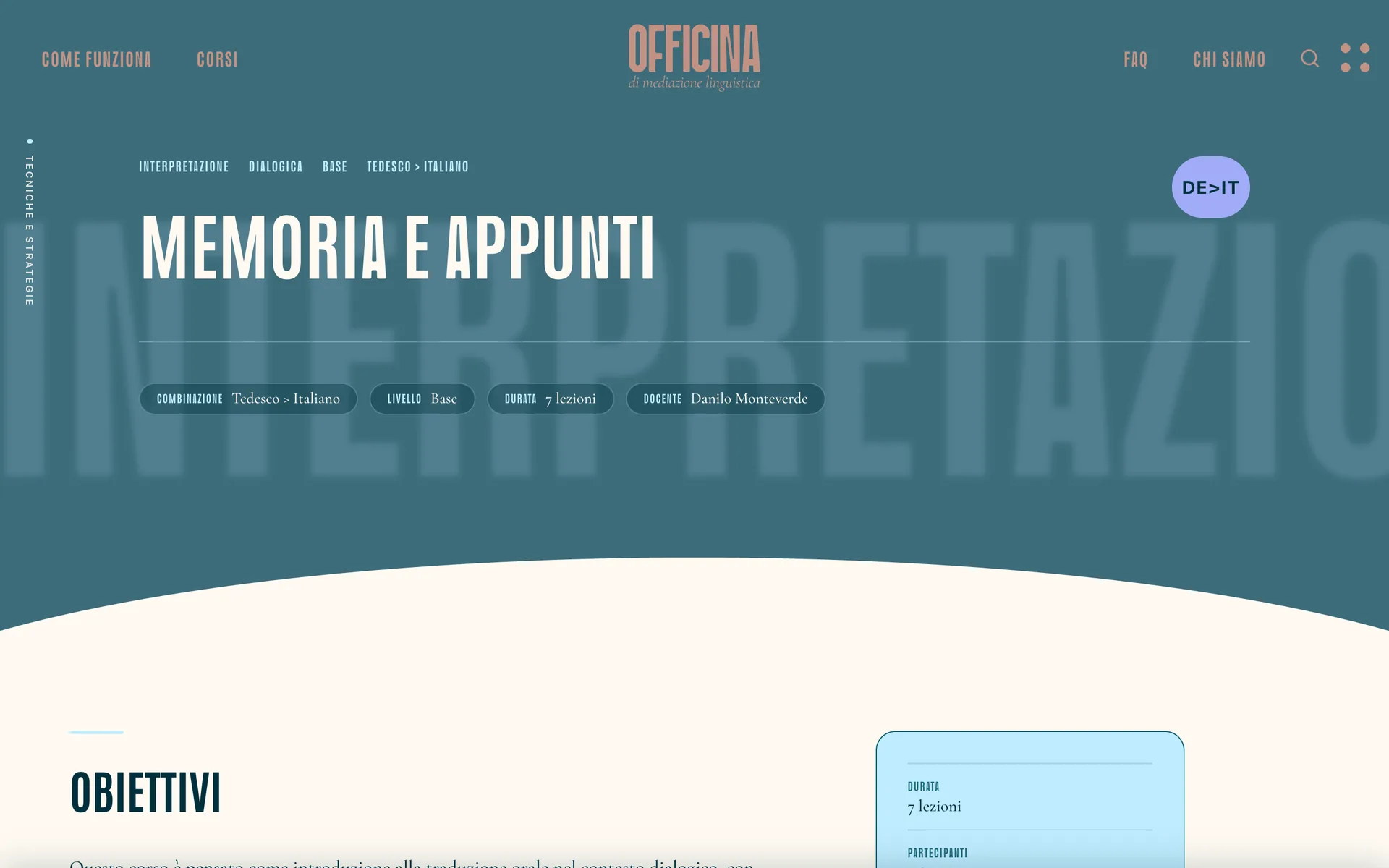1389x868 pixels.
Task: Click the Partecipanti label in info card
Action: pos(937,853)
